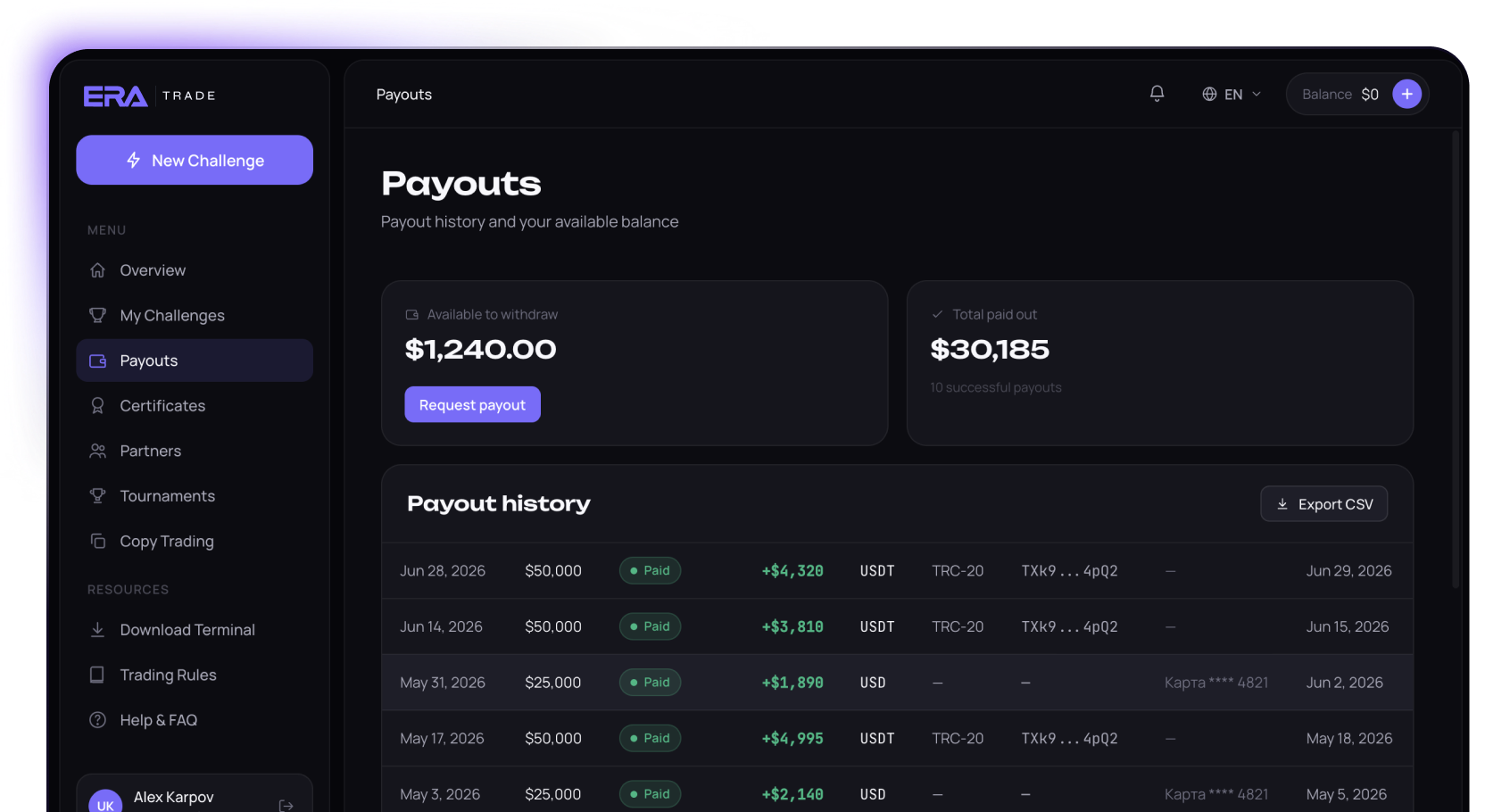Click the Certificates ribbon icon
The height and width of the screenshot is (812, 1510).
[97, 405]
